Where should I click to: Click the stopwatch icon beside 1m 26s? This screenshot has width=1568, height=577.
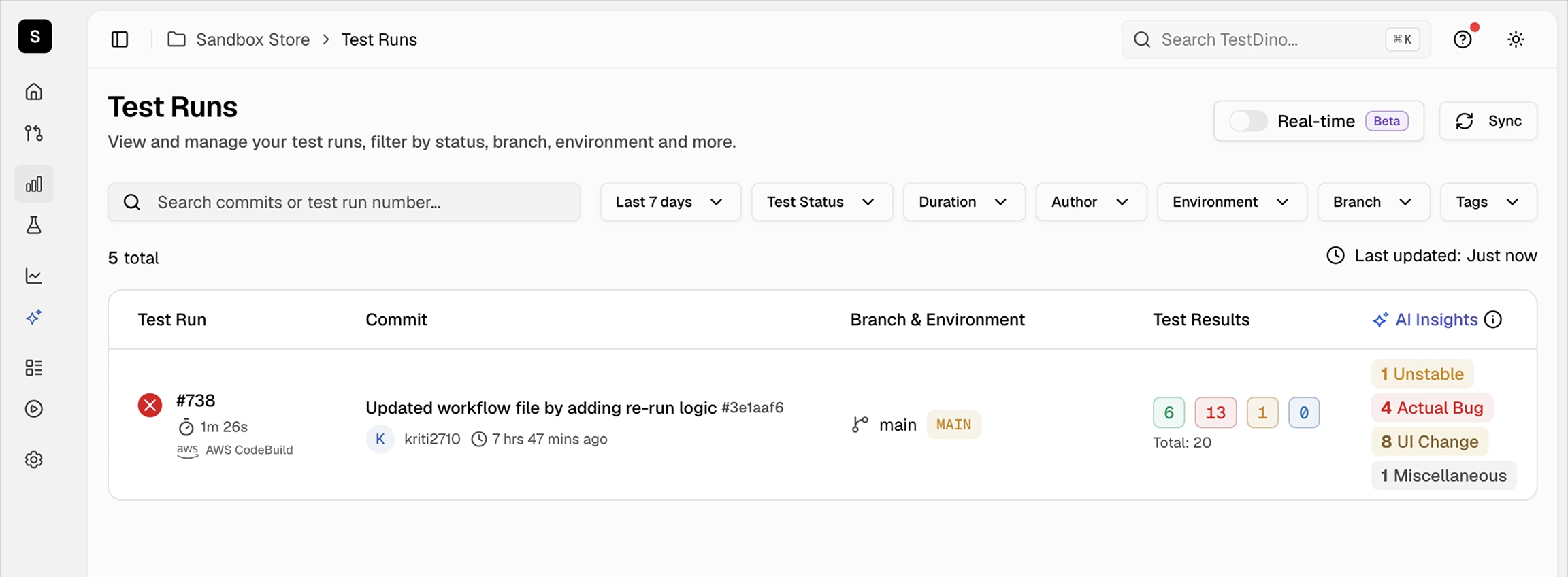pyautogui.click(x=186, y=427)
